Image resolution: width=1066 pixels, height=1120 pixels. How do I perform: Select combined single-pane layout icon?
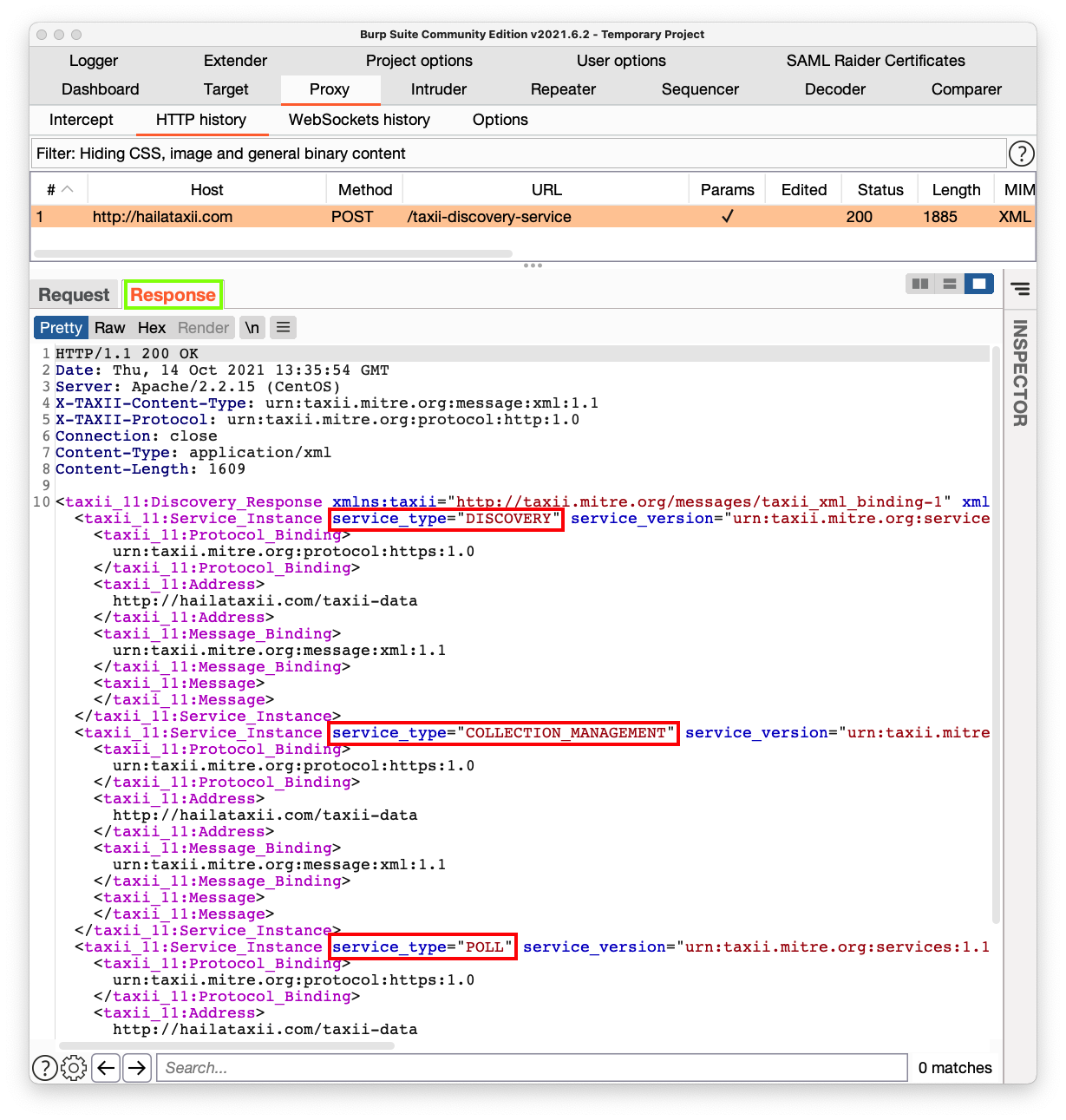tap(979, 284)
